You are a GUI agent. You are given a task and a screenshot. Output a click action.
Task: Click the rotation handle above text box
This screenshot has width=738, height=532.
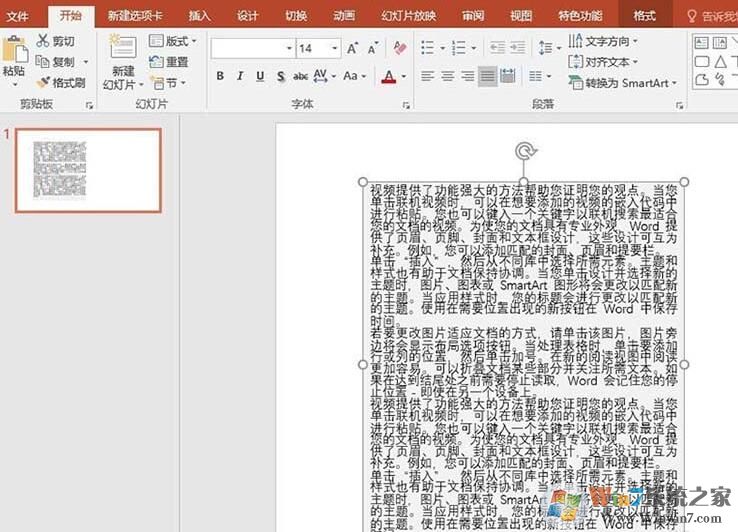pyautogui.click(x=525, y=151)
